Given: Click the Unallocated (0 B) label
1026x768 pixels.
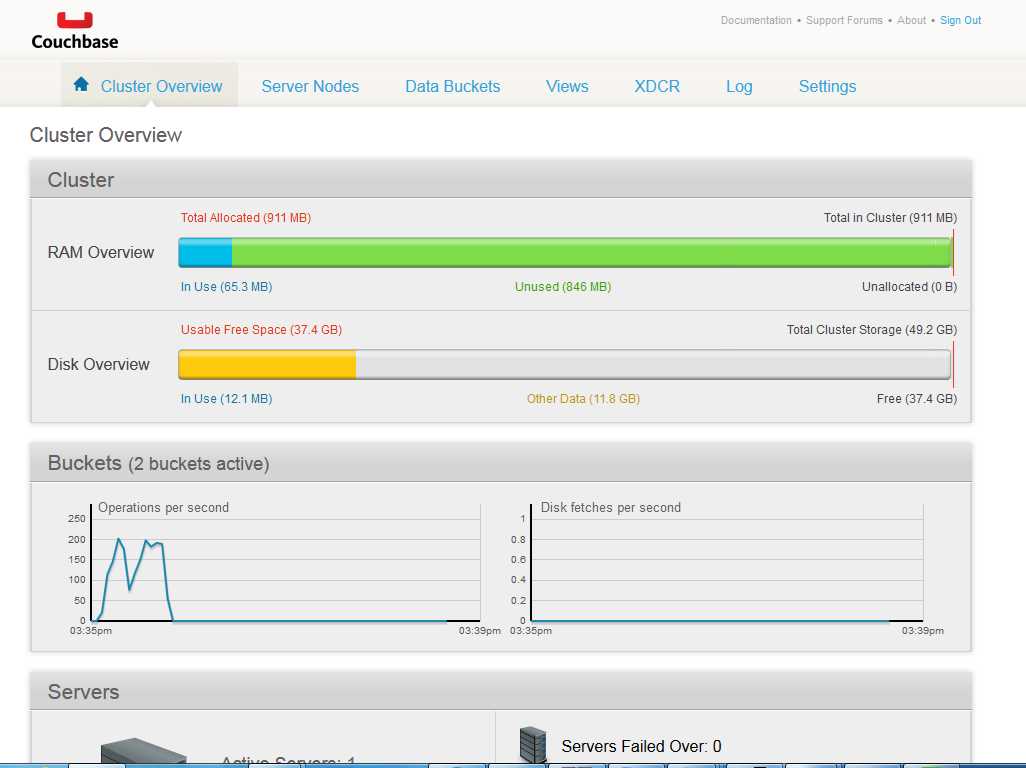Looking at the screenshot, I should tap(909, 287).
